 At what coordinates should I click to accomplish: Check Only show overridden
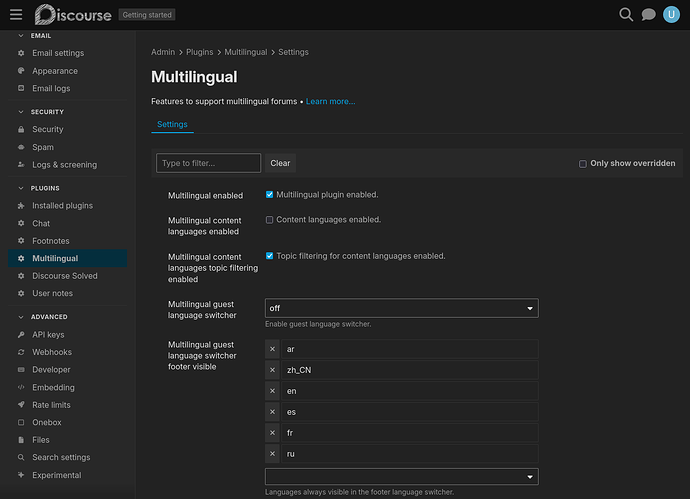click(583, 164)
